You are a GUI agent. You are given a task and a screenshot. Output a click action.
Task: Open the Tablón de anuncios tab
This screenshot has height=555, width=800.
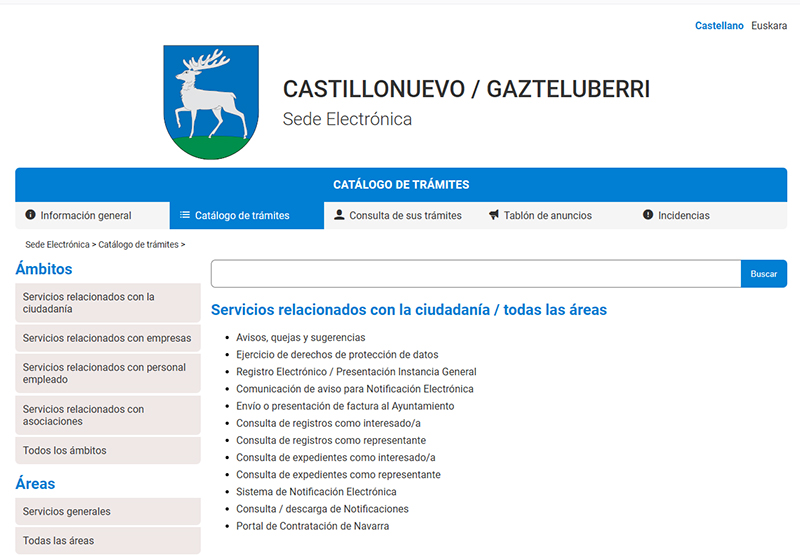(x=556, y=215)
